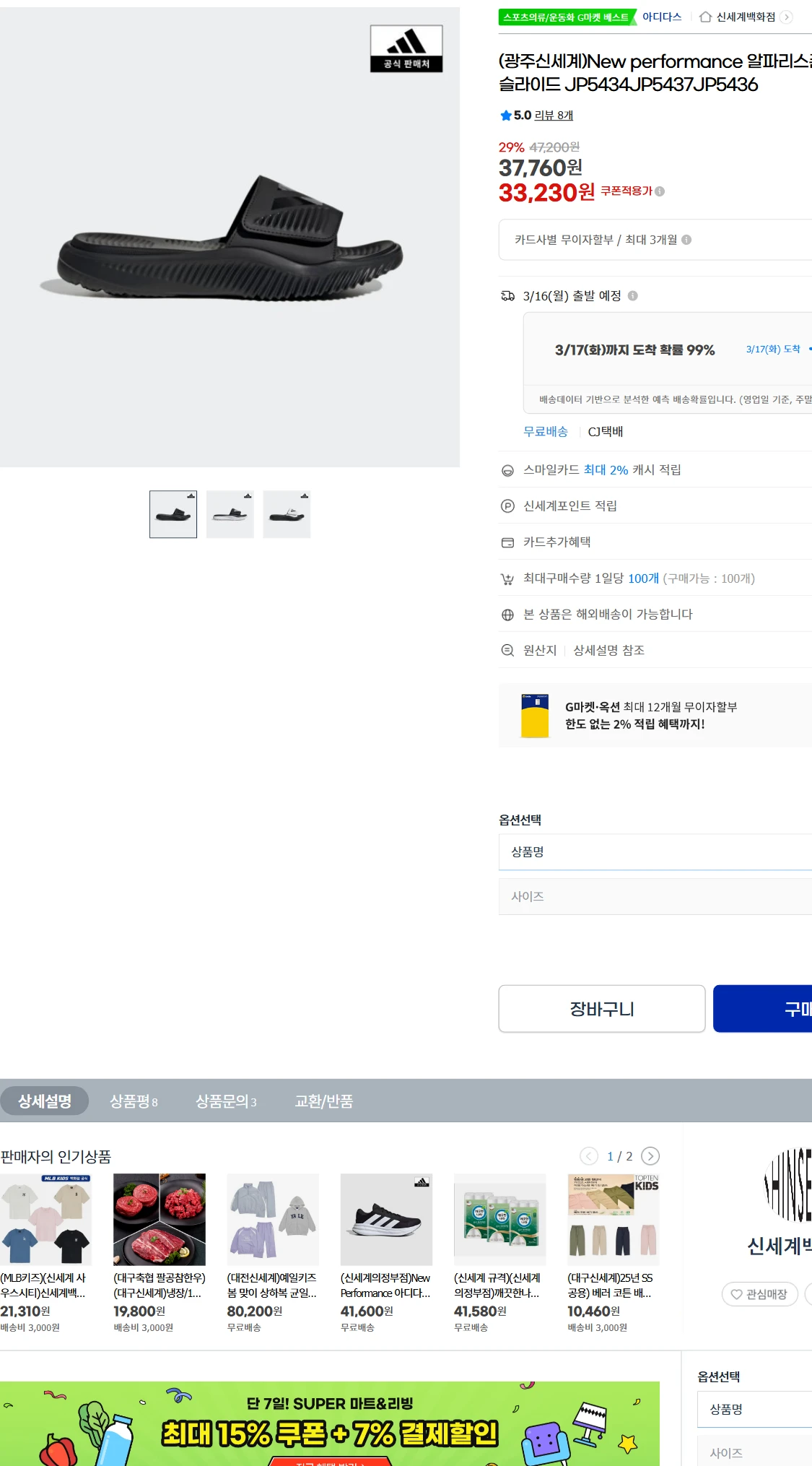Select second slide thumbnail
This screenshot has width=812, height=1466.
(230, 514)
